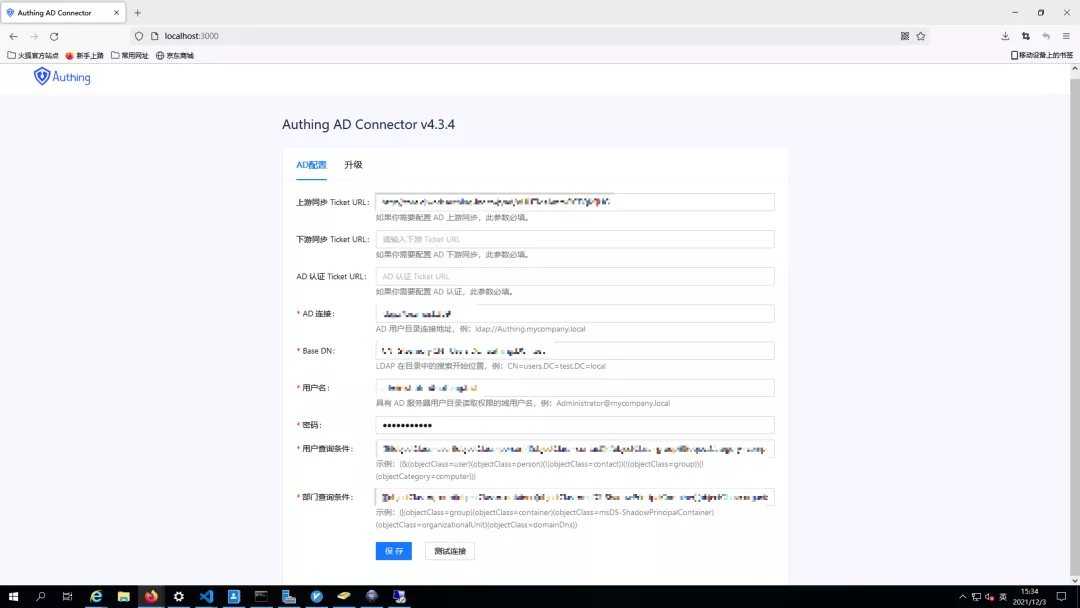Open 移动设备上的书签 bookmarks
This screenshot has width=1080, height=608.
[1041, 55]
